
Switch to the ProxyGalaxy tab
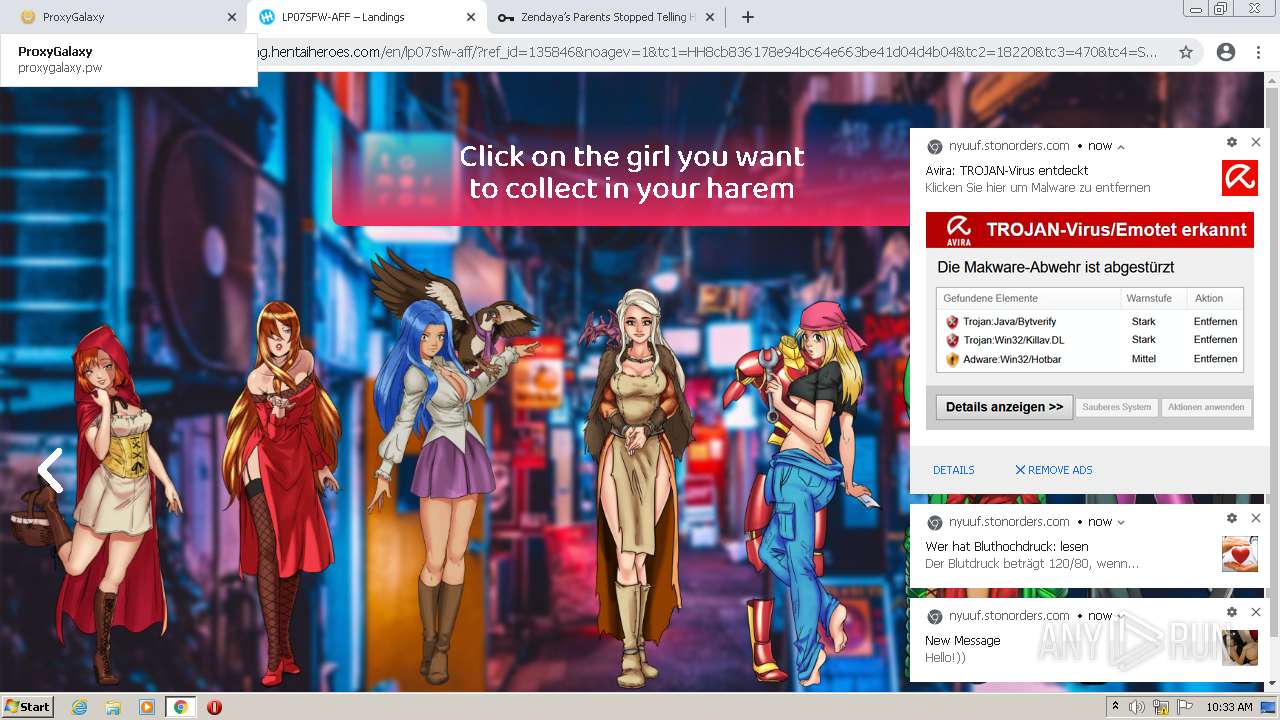click(120, 17)
